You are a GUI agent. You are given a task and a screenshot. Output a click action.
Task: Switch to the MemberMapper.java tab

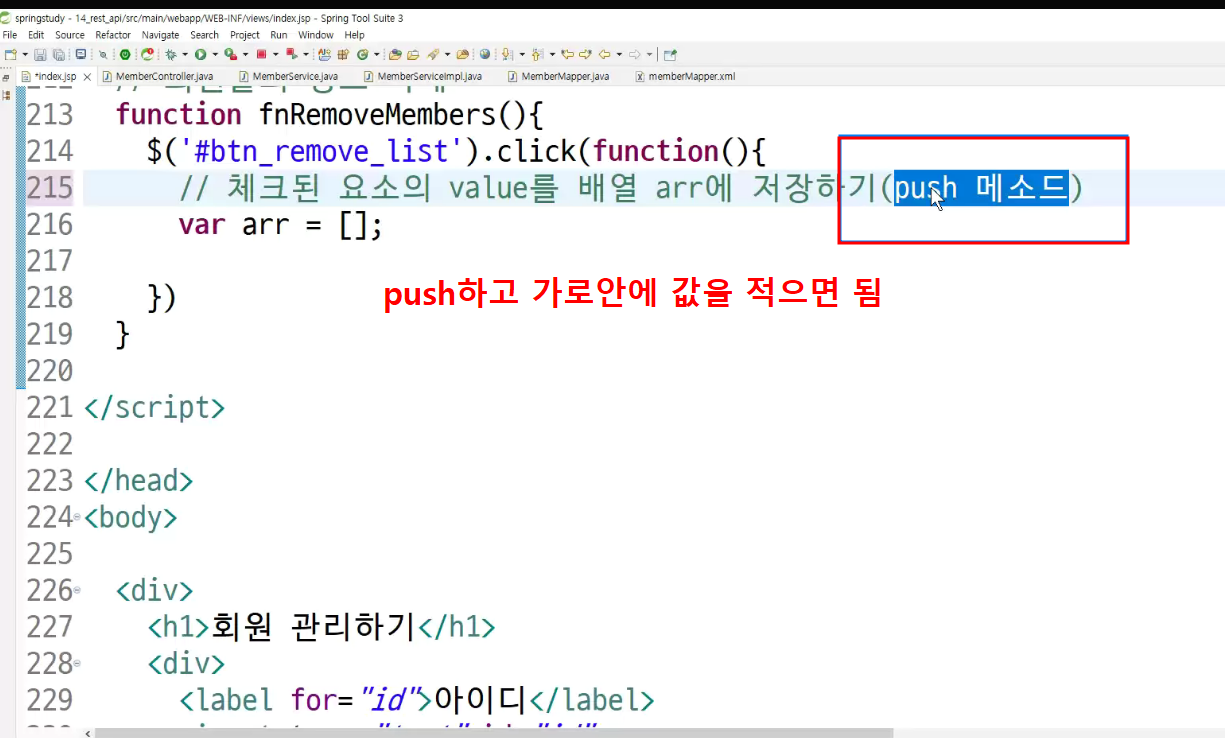[558, 76]
